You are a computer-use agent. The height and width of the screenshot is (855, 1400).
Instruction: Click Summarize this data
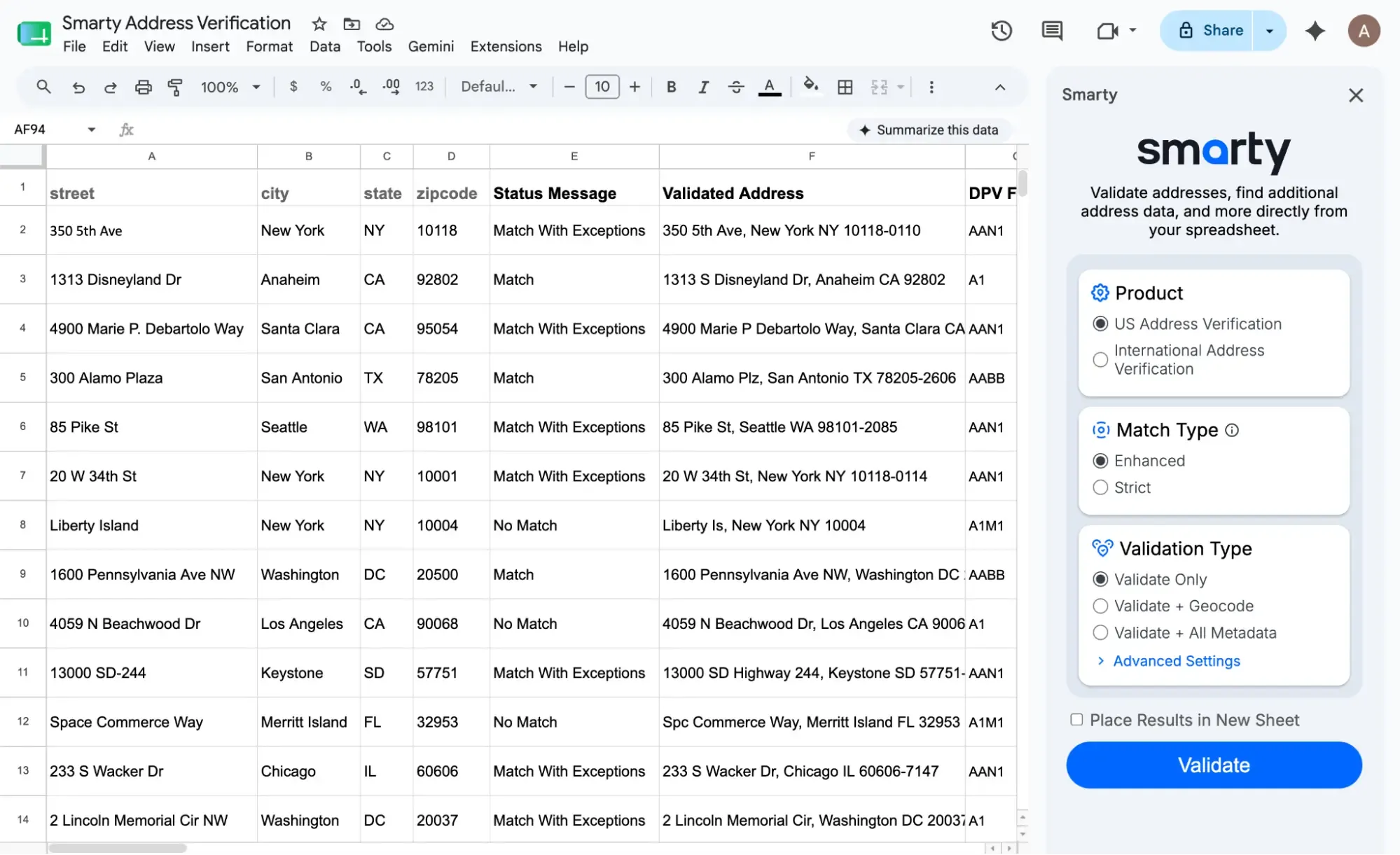point(929,130)
